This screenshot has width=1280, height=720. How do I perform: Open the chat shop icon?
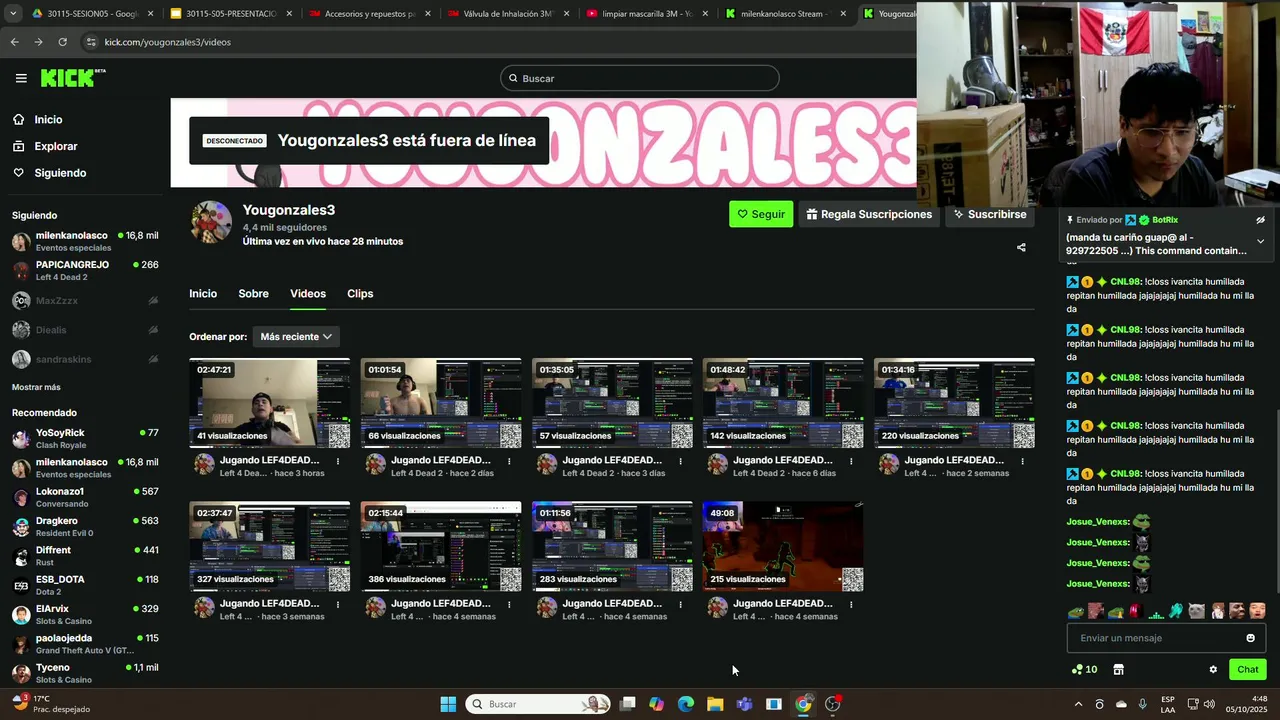[1118, 670]
